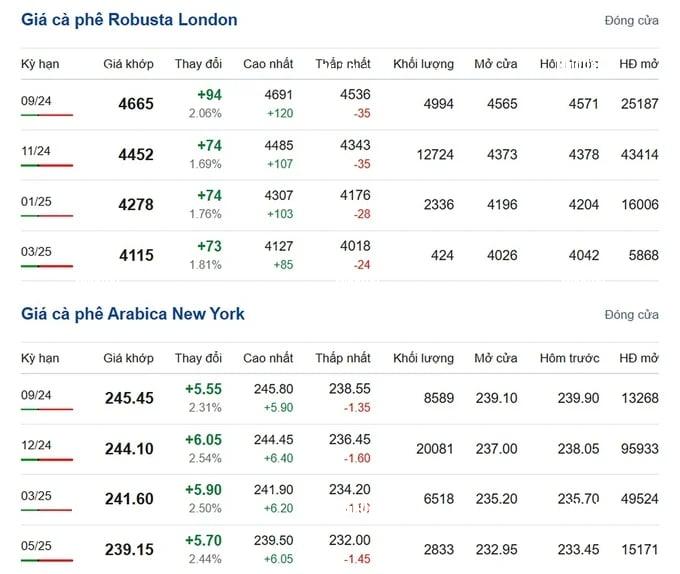
Task: Open Arabica contract 03/25 with price 241.60
Action: click(340, 499)
